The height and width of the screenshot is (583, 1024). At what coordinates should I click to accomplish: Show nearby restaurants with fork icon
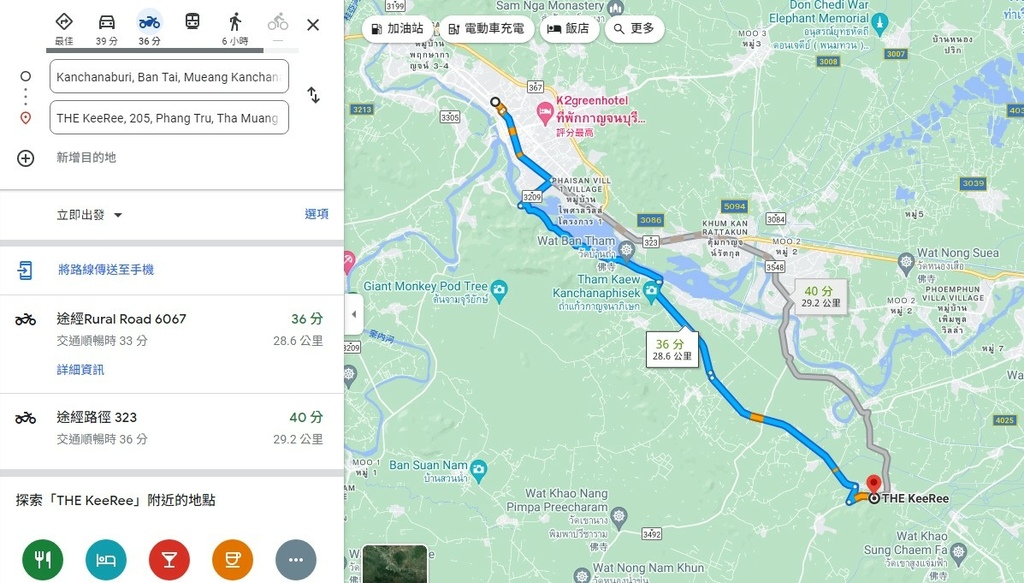pyautogui.click(x=42, y=559)
